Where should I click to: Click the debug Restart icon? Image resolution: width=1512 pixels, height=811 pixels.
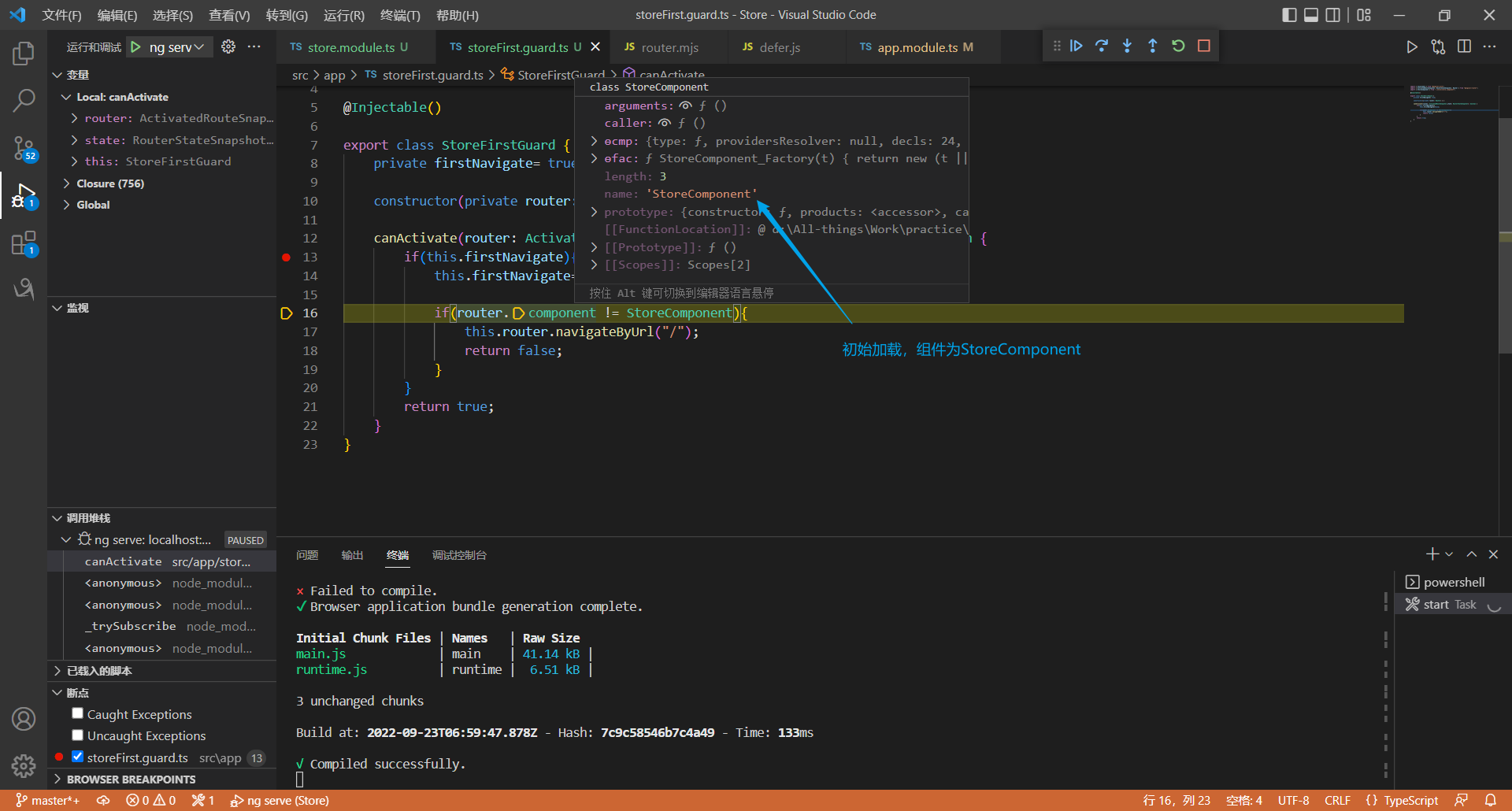point(1178,46)
